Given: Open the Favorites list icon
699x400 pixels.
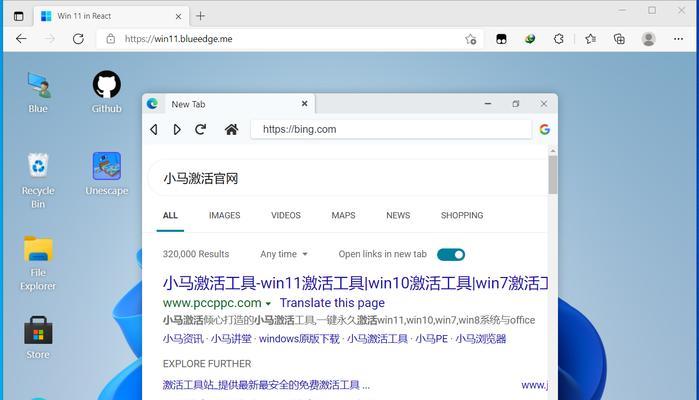Looking at the screenshot, I should [x=591, y=39].
